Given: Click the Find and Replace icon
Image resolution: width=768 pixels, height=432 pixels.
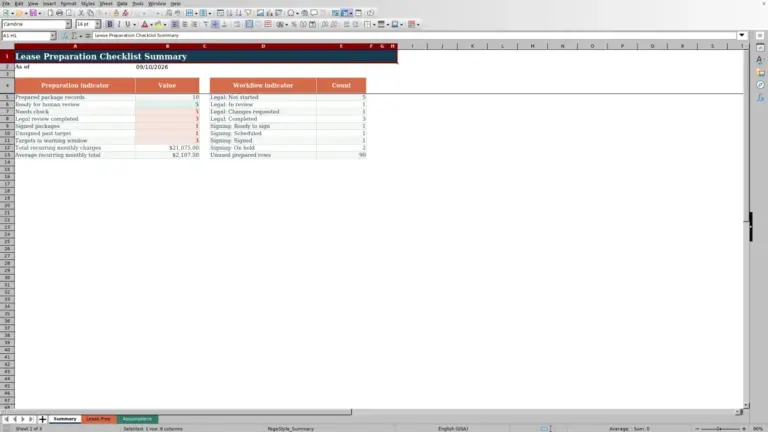Looking at the screenshot, I should tap(168, 13).
